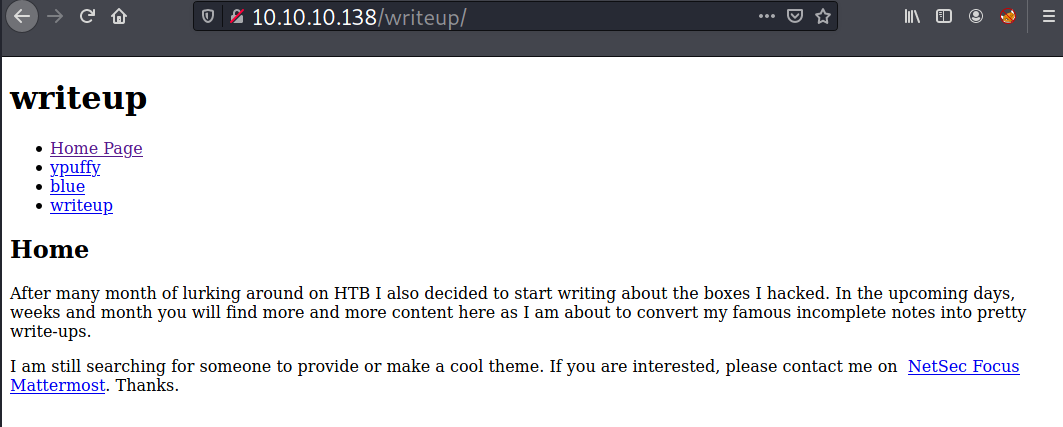The image size is (1063, 427).
Task: Show the insecure connection padlock info
Action: tap(236, 17)
